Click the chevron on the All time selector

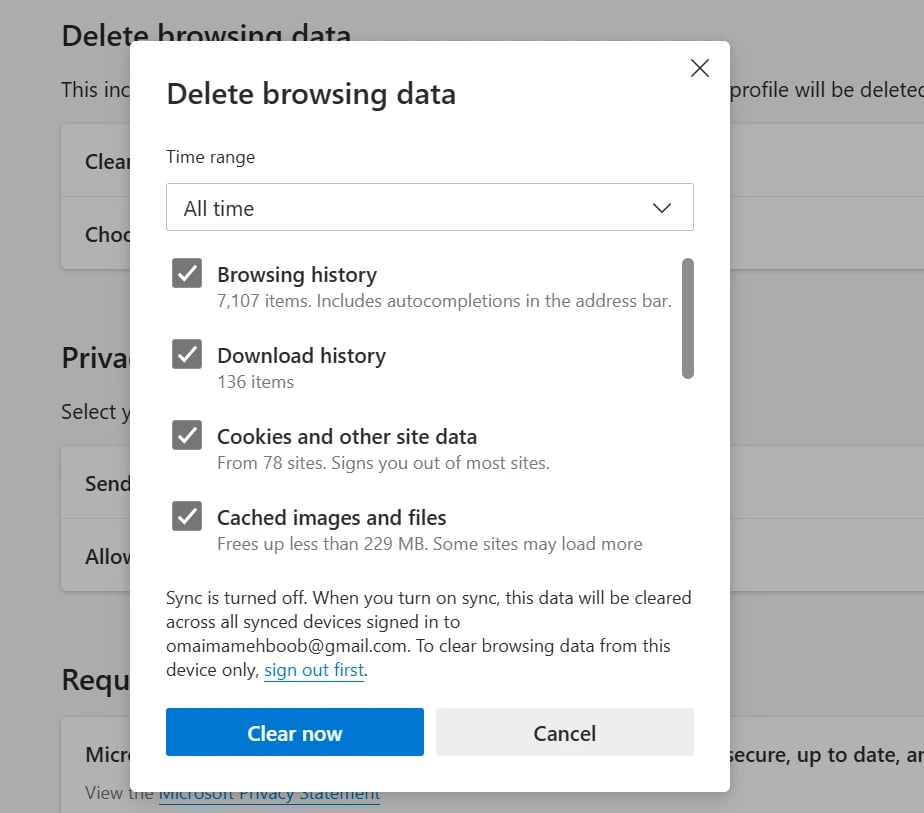[x=661, y=207]
